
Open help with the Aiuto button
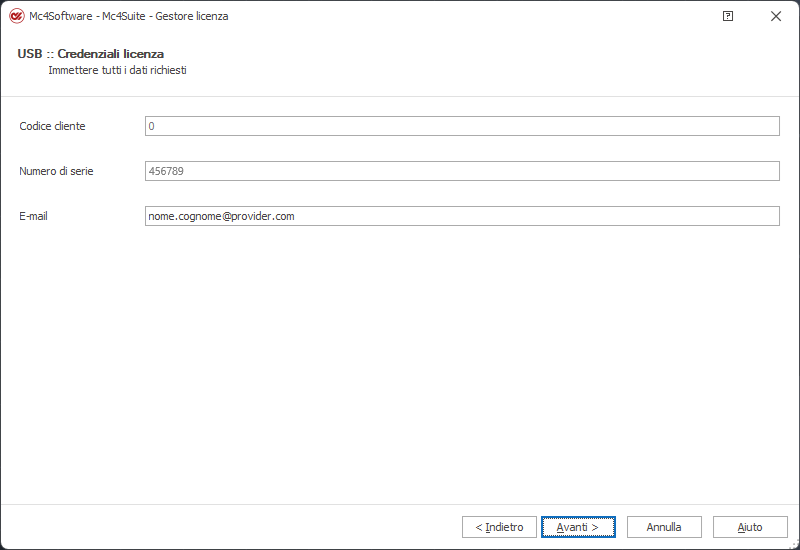pos(751,527)
